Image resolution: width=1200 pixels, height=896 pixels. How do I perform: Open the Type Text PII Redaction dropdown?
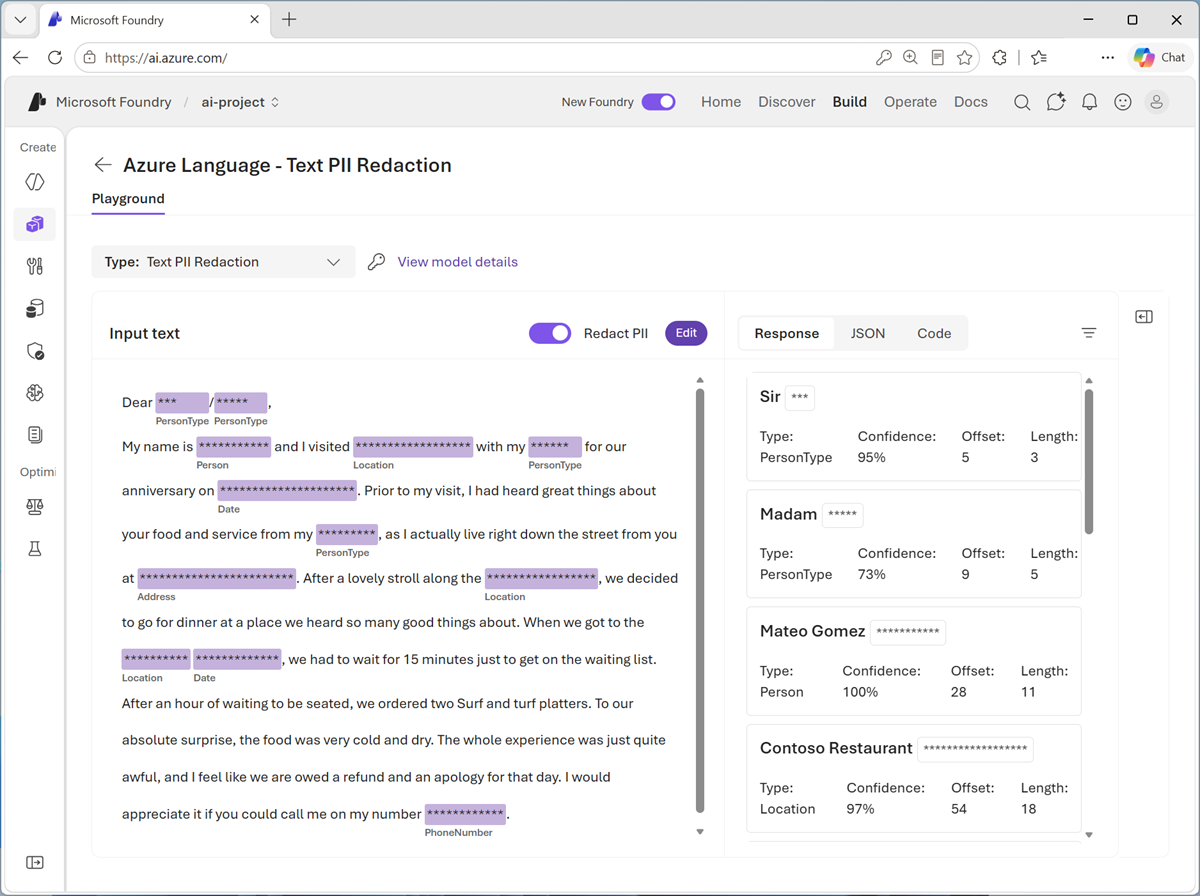click(223, 262)
